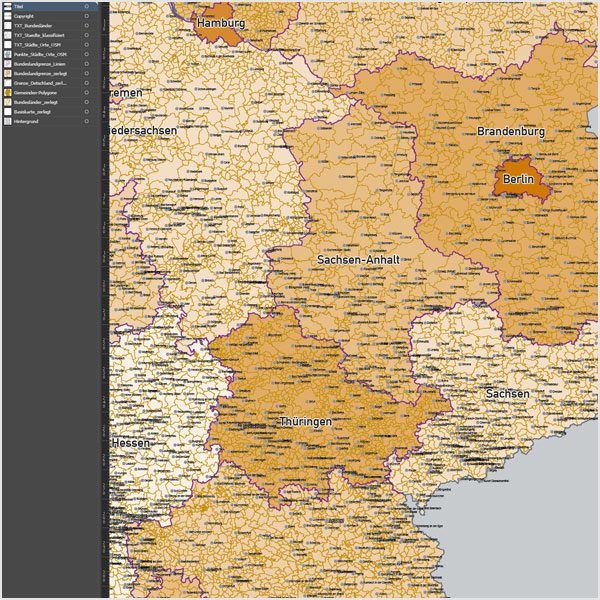This screenshot has height=600, width=600.
Task: Click target circle for Basiskarte_zerlegt layer
Action: point(87,111)
